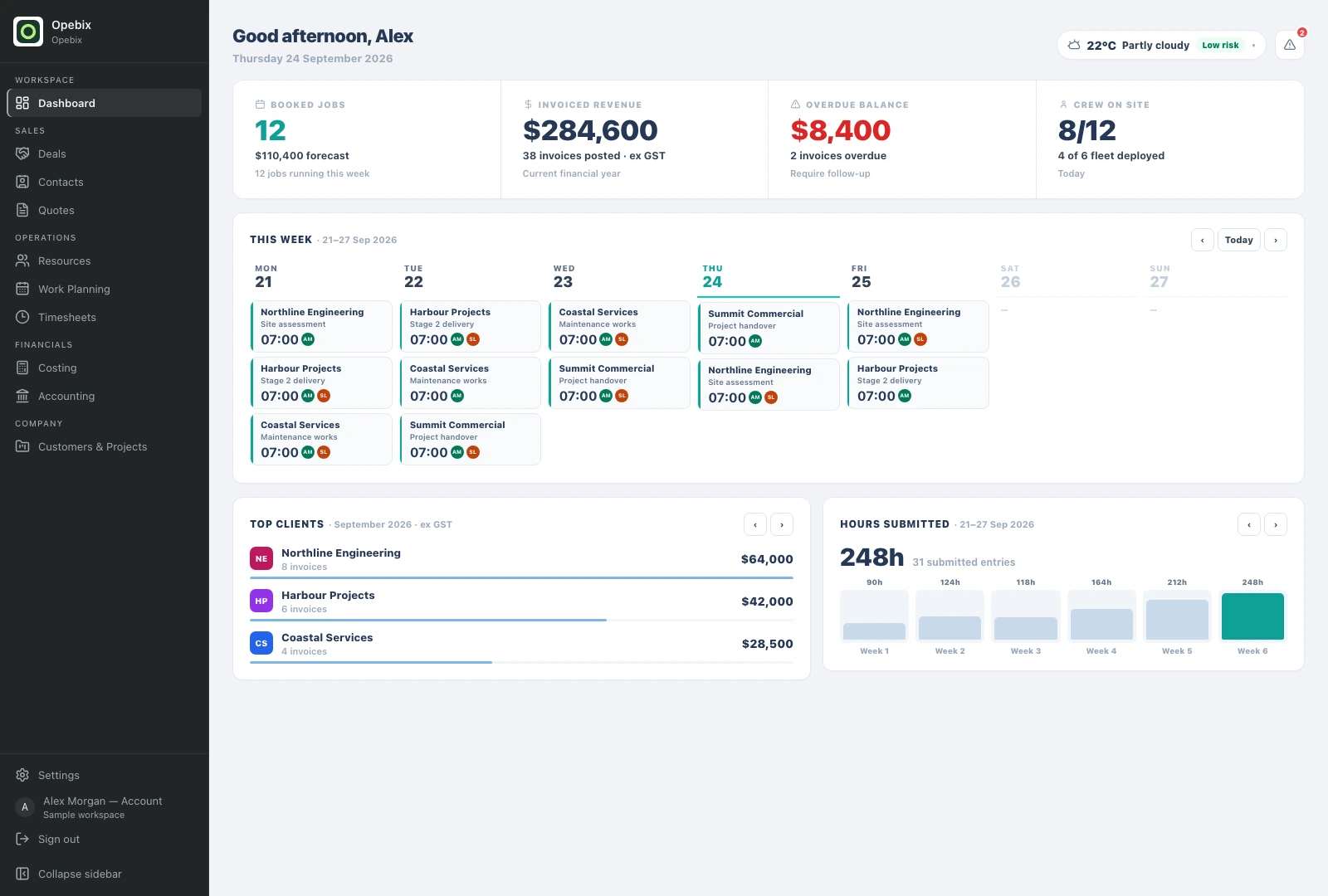Screen dimensions: 1328x896
Task: Click the Crew On Site 8/12 figure
Action: coord(1086,130)
